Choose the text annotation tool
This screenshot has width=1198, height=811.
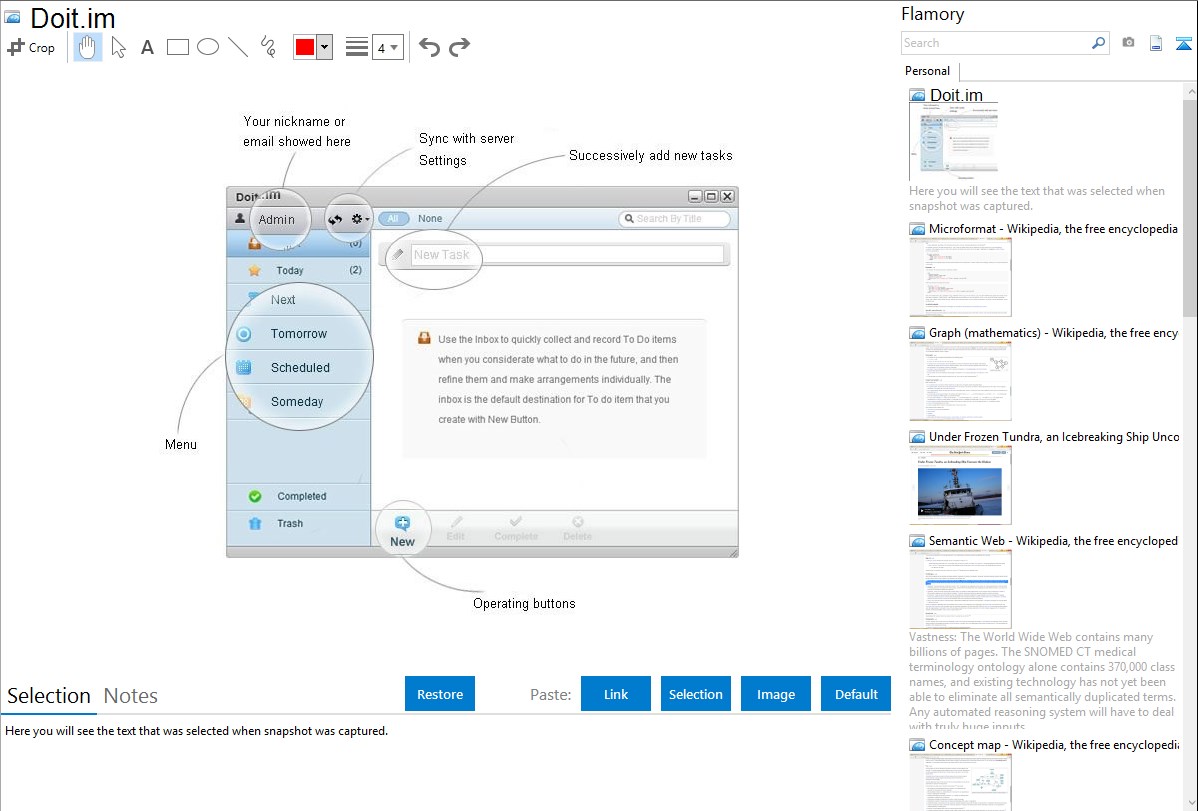coord(147,47)
